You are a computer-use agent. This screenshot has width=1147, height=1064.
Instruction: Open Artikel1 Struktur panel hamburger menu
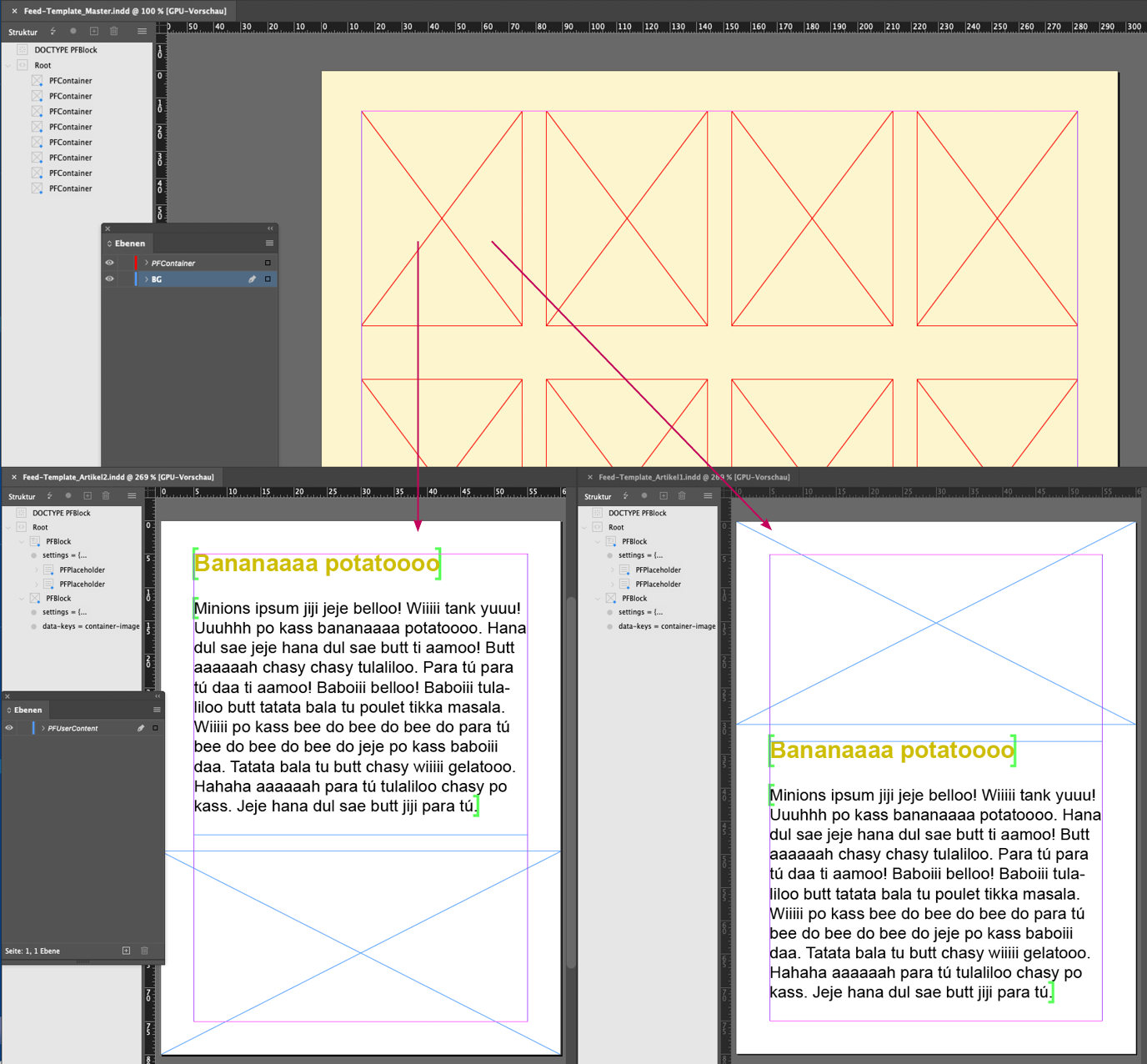click(x=708, y=496)
